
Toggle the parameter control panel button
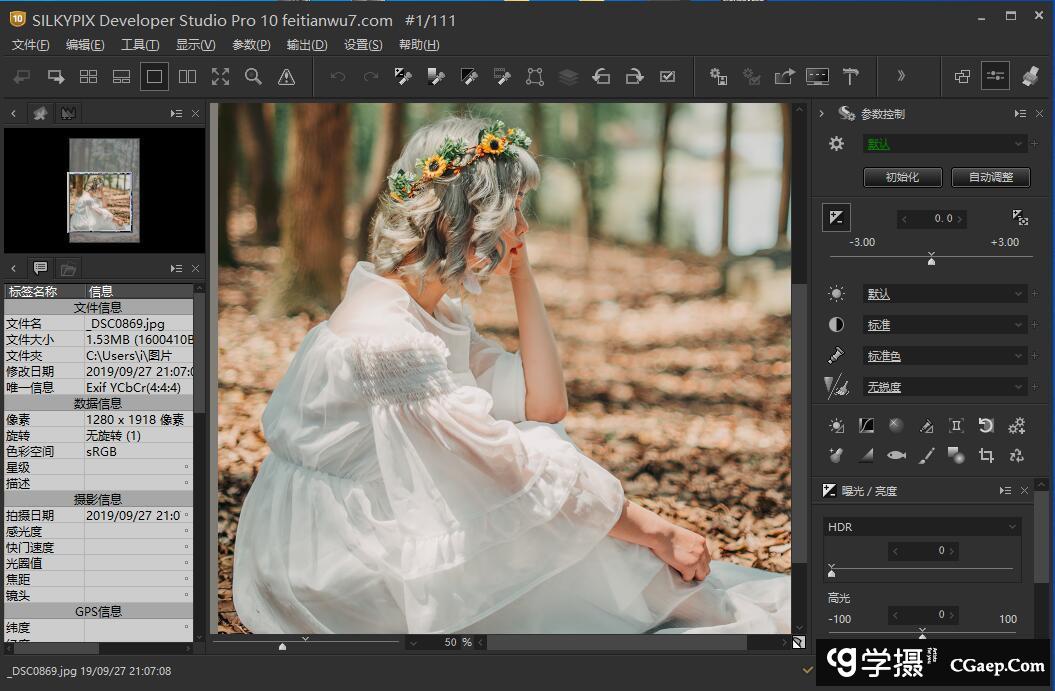[995, 77]
